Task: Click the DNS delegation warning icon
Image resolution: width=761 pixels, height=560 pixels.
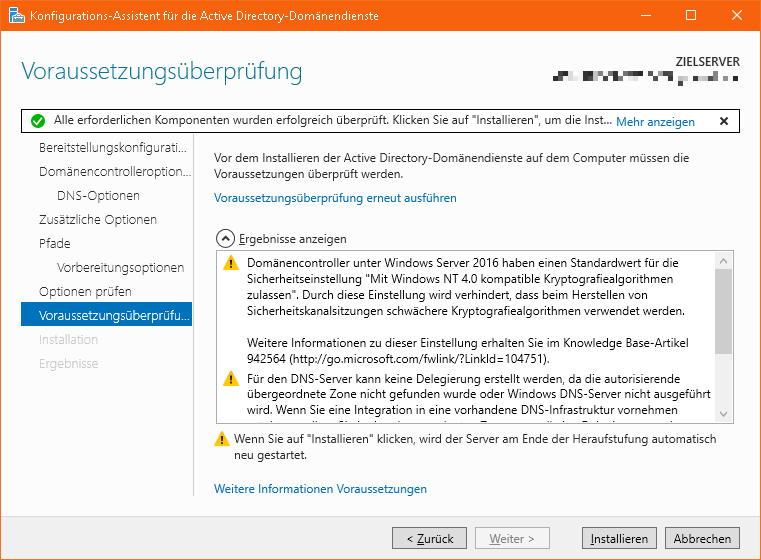Action: 231,380
